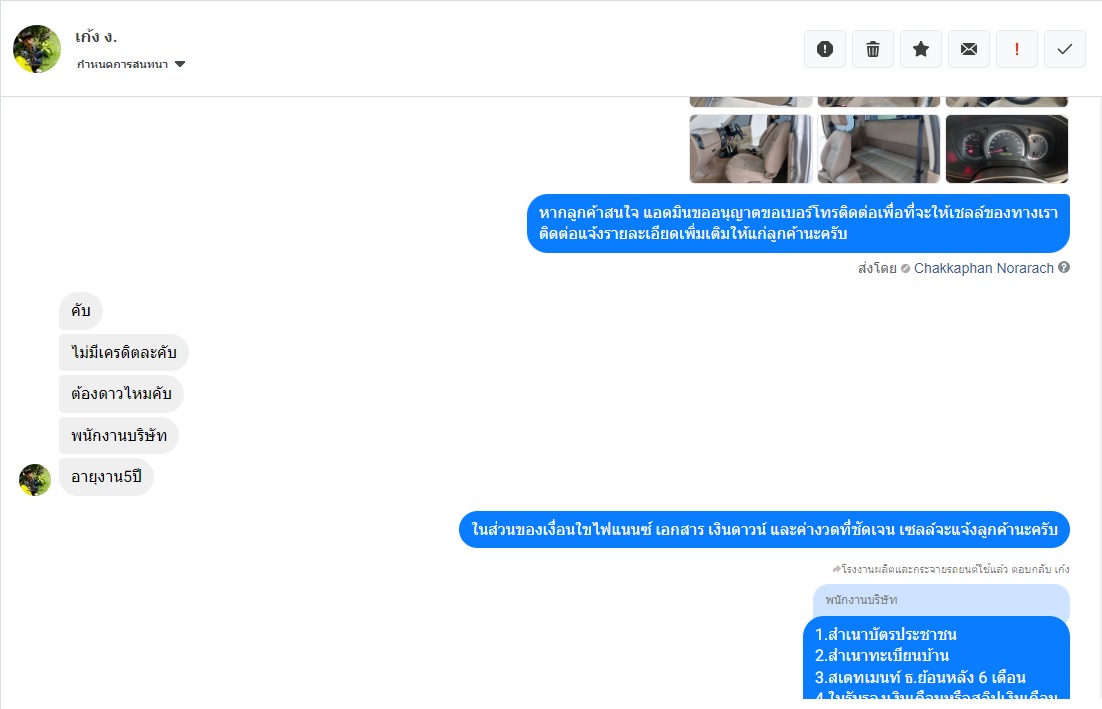Screen dimensions: 1102x709
Task: Click the reply arrow label above quoted message
Action: (950, 569)
